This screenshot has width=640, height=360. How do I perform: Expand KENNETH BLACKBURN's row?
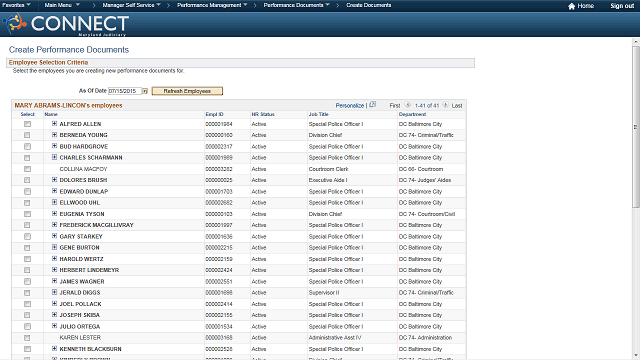pyautogui.click(x=54, y=348)
